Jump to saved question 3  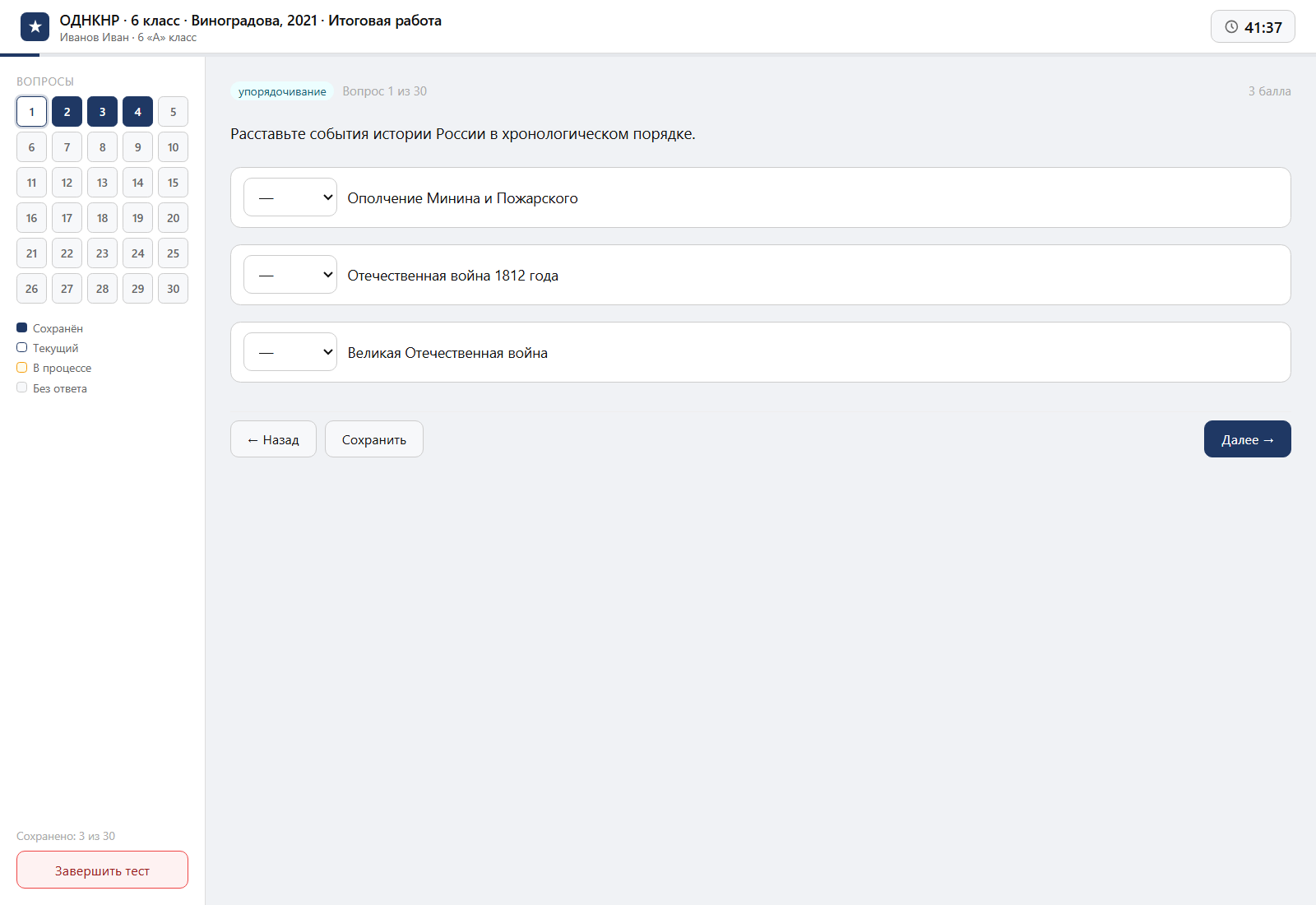[102, 112]
